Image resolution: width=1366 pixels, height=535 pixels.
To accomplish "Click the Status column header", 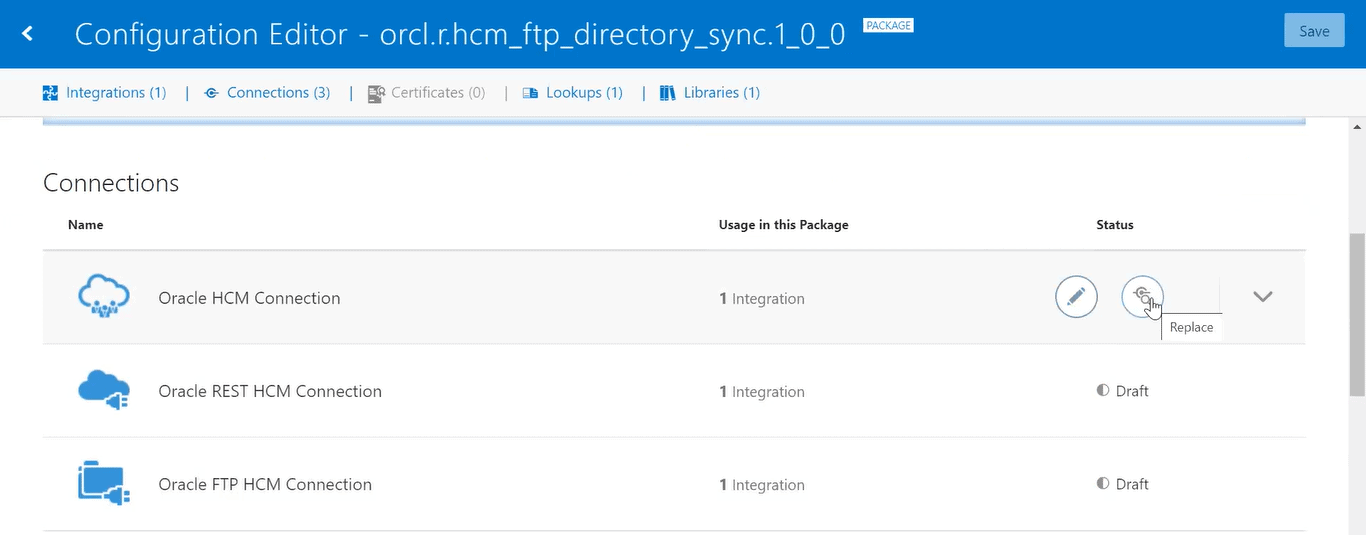I will click(x=1115, y=225).
